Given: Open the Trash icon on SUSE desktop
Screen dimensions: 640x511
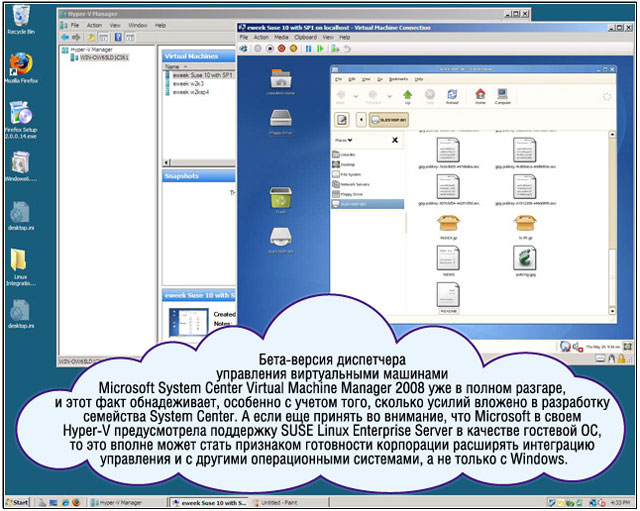Looking at the screenshot, I should pos(280,200).
